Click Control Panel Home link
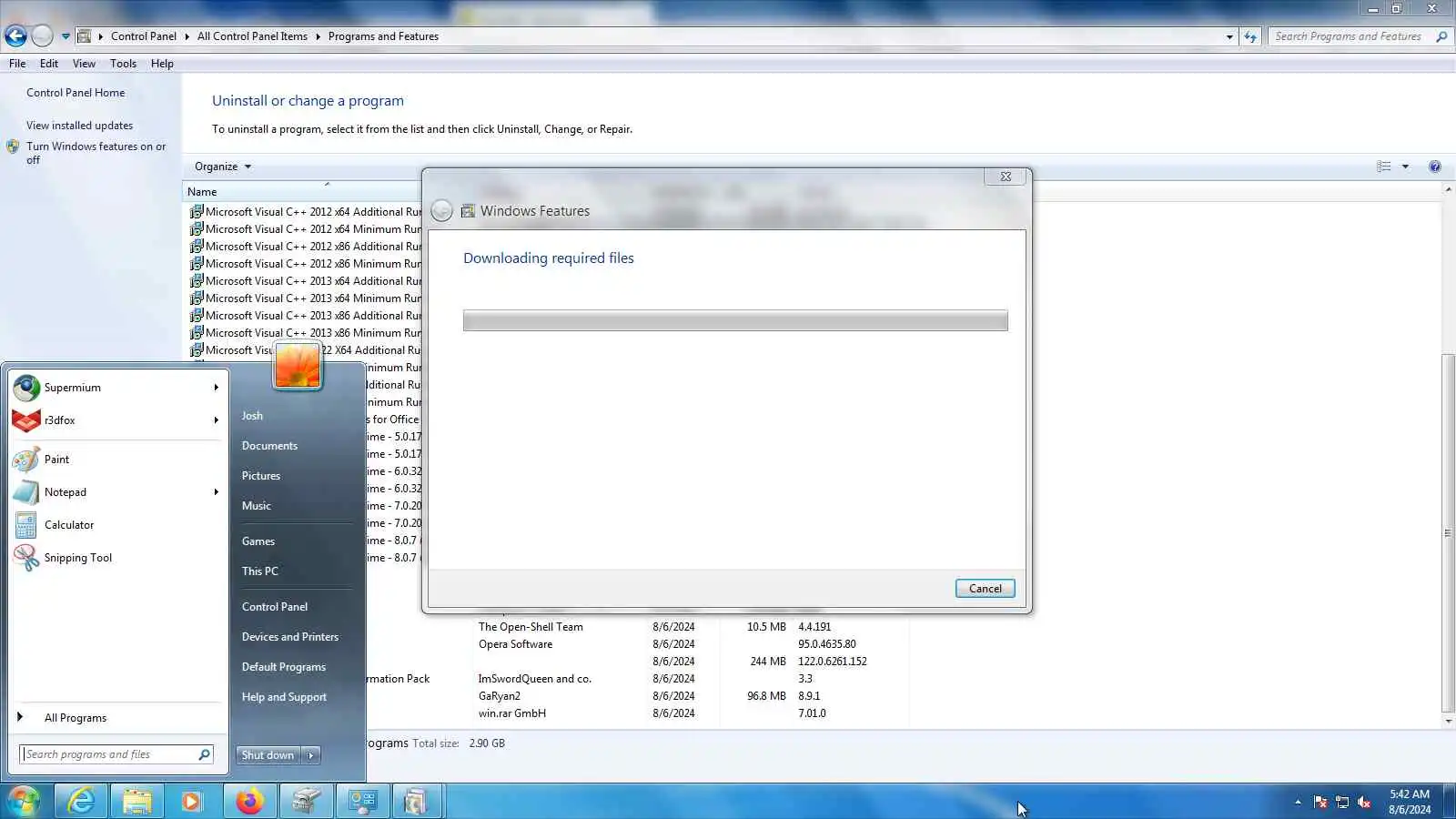Image resolution: width=1456 pixels, height=819 pixels. 76,93
